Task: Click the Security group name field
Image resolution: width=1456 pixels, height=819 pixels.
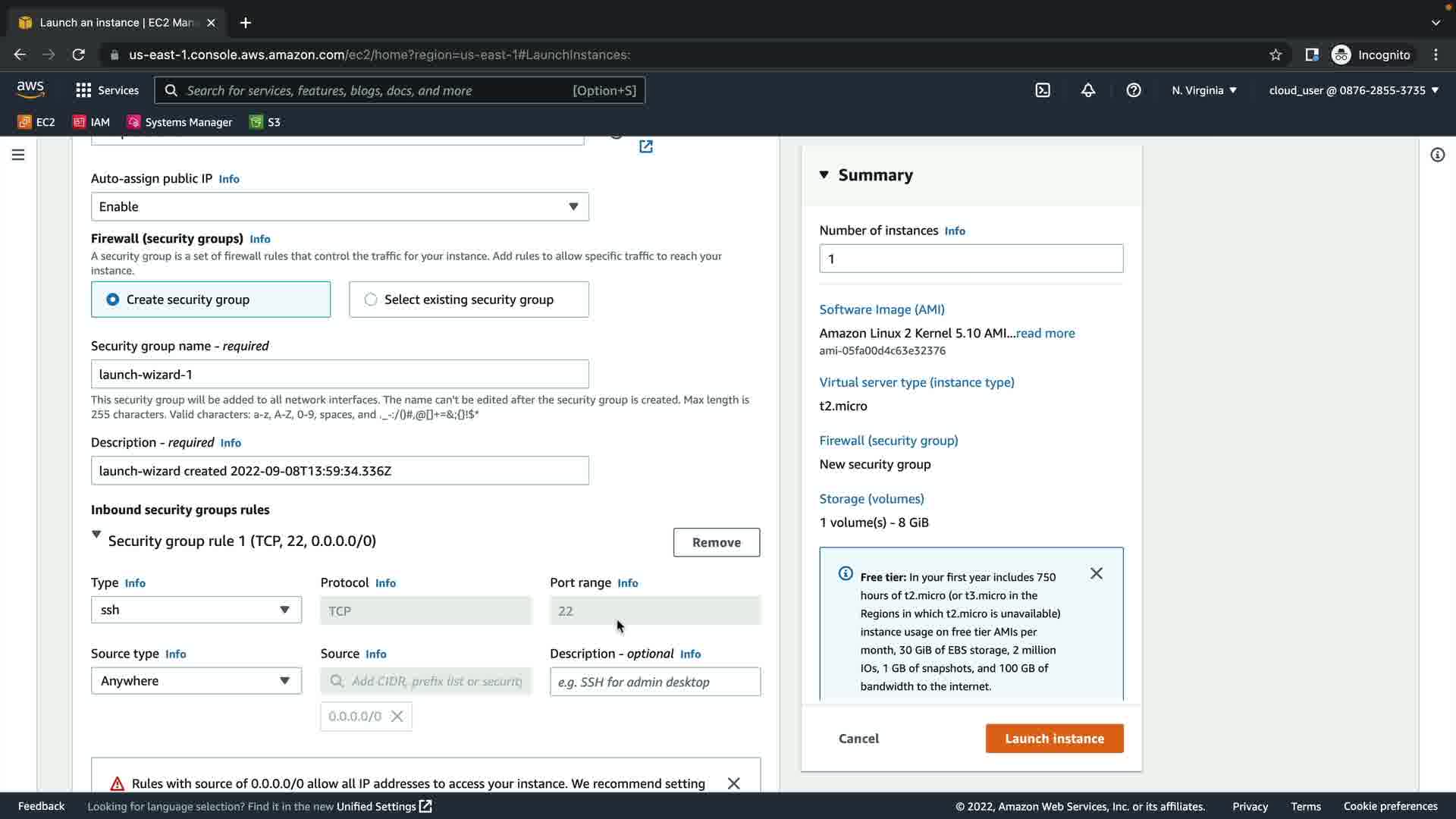Action: [340, 375]
